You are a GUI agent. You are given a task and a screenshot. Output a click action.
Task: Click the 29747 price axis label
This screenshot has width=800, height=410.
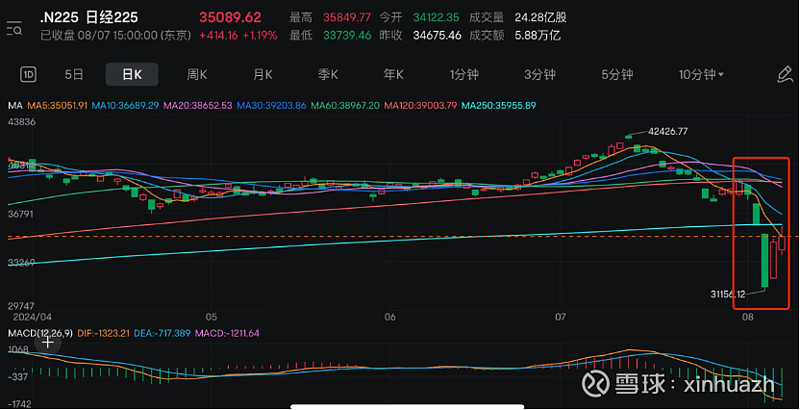pyautogui.click(x=21, y=306)
